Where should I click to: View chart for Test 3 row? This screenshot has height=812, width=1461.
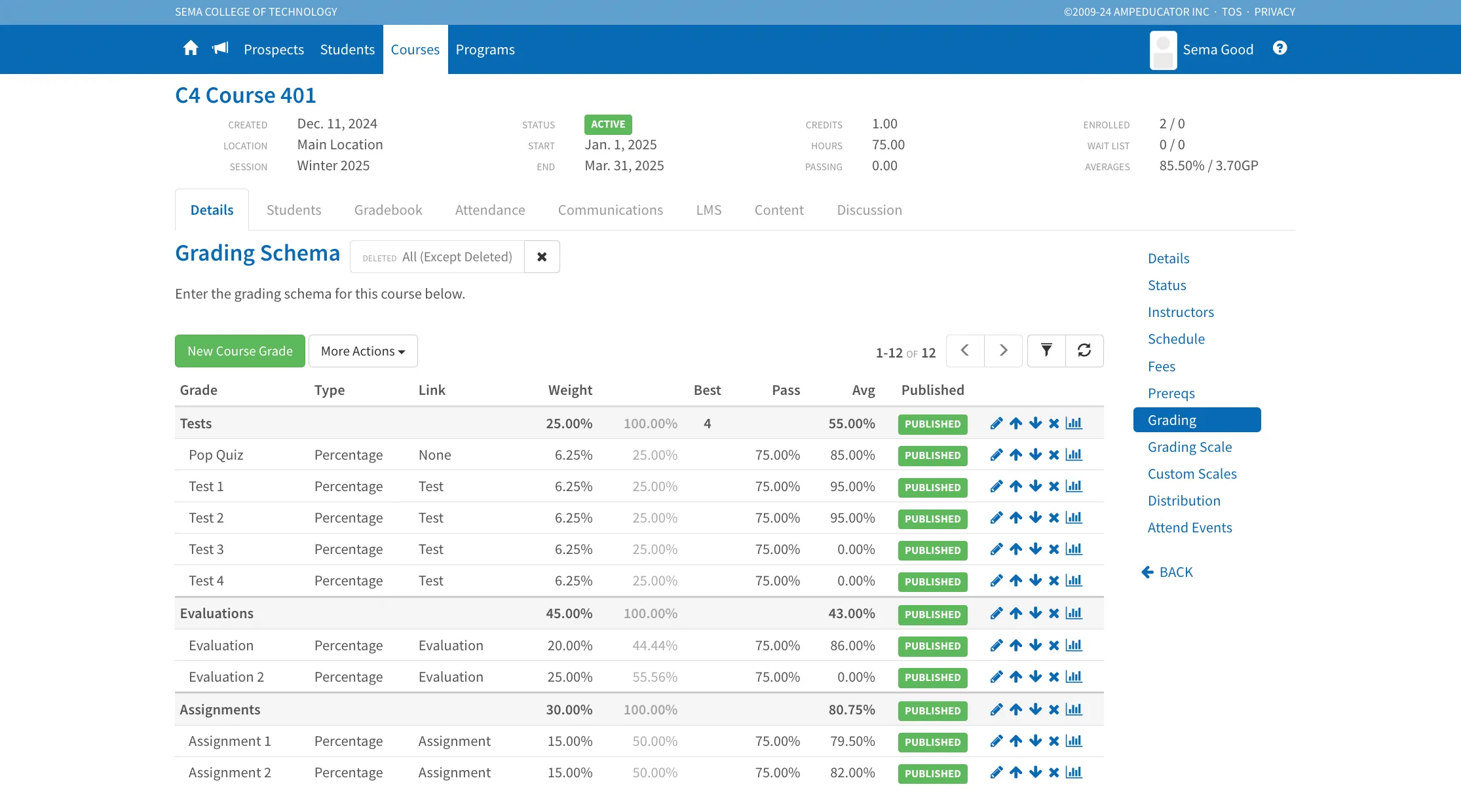click(x=1074, y=549)
